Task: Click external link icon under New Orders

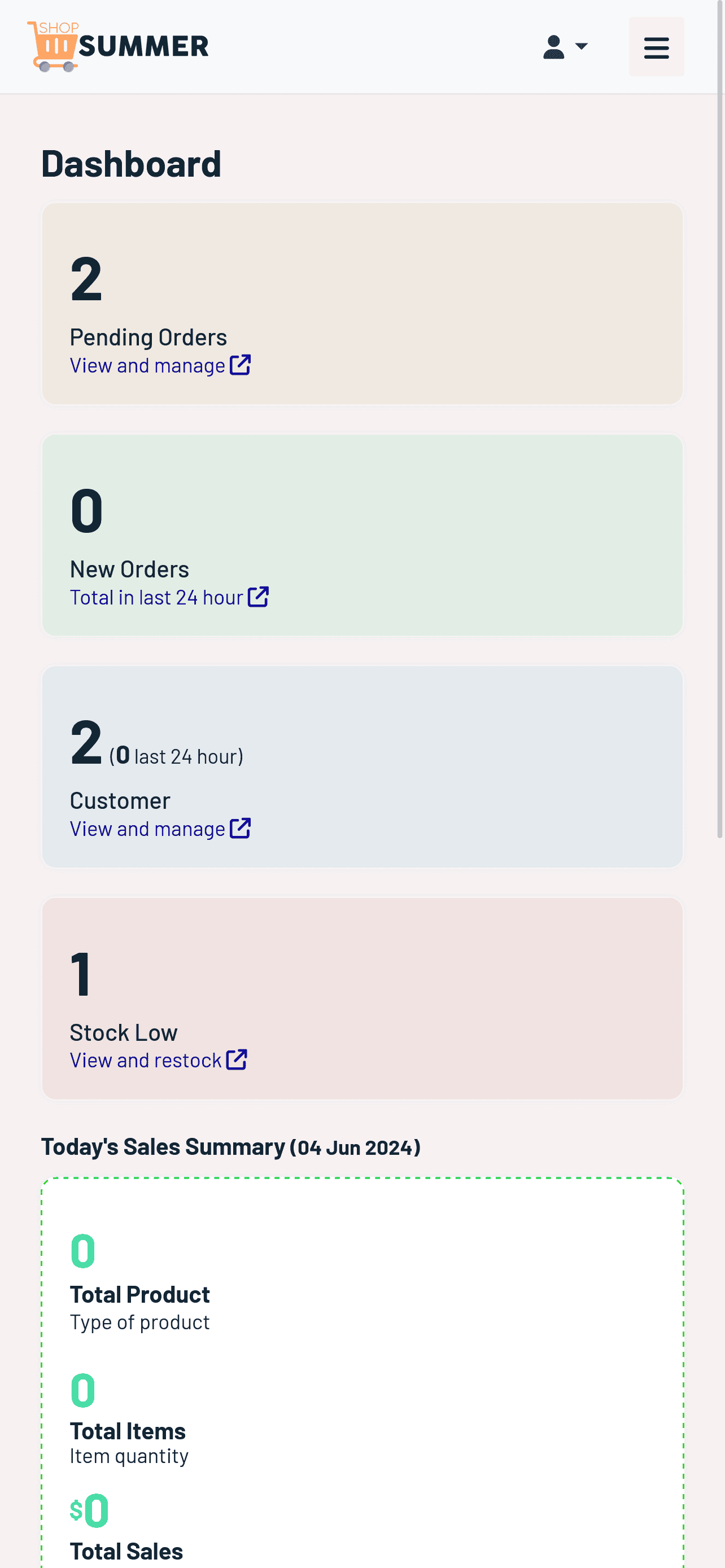Action: coord(258,597)
